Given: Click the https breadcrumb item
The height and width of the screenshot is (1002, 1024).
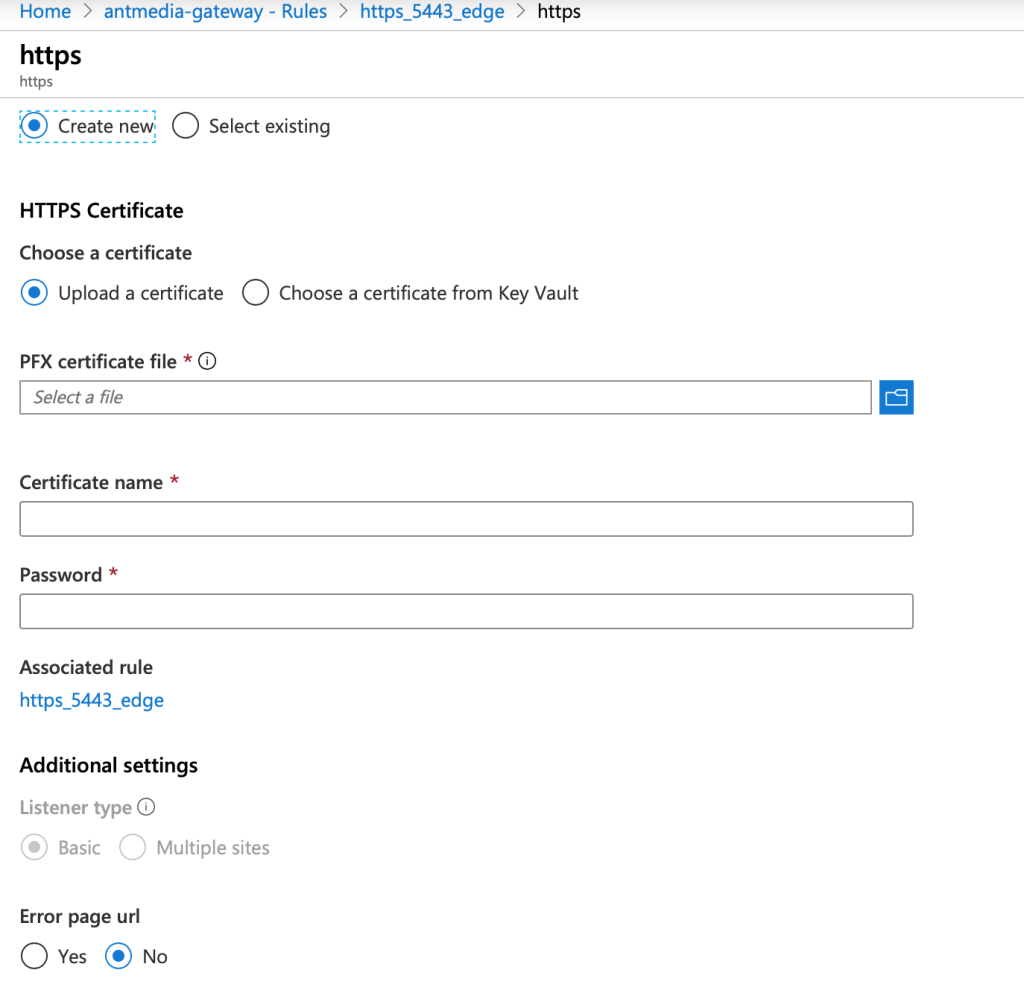Looking at the screenshot, I should click(x=559, y=11).
